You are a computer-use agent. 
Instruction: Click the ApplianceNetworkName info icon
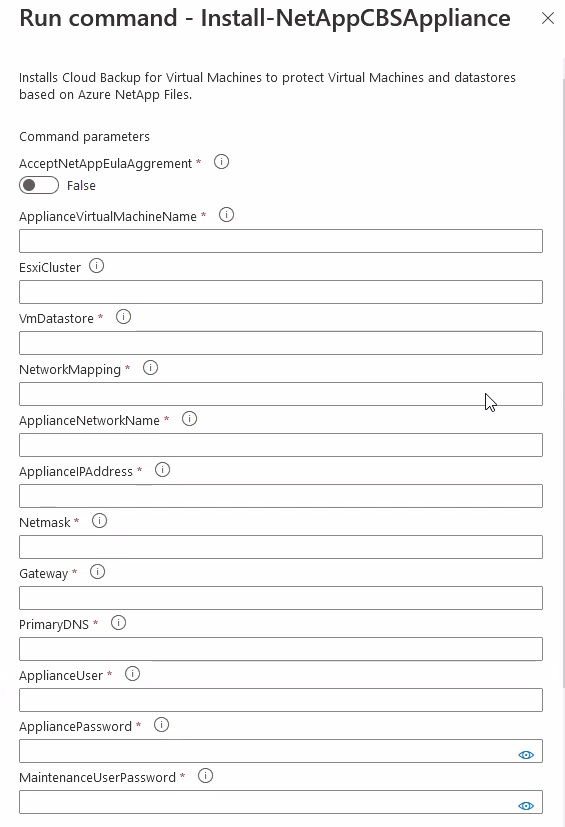click(189, 419)
